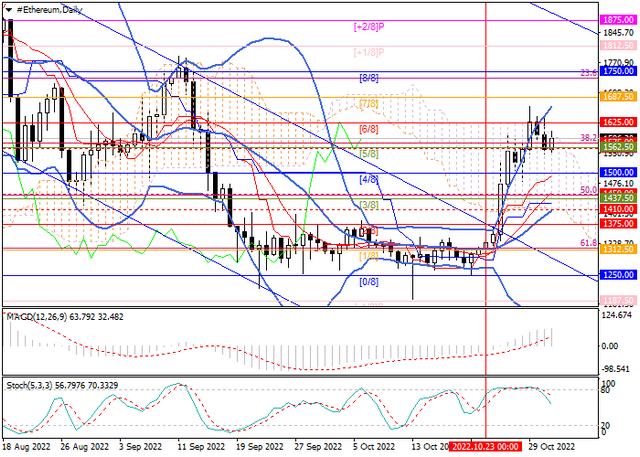640x457 pixels.
Task: Select the 1875.00 magenta price label
Action: tap(618, 20)
